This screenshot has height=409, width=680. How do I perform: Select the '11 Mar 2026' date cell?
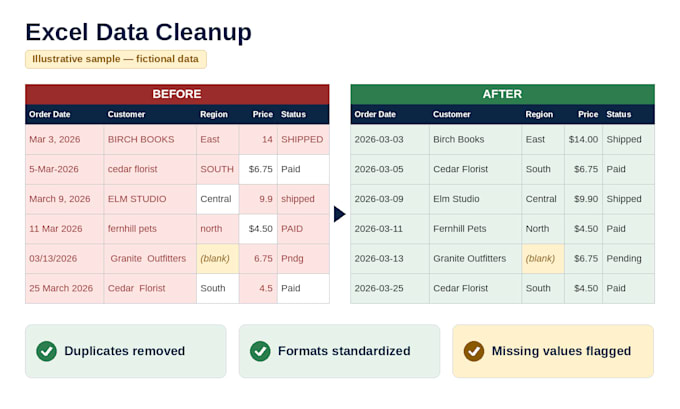tap(65, 229)
